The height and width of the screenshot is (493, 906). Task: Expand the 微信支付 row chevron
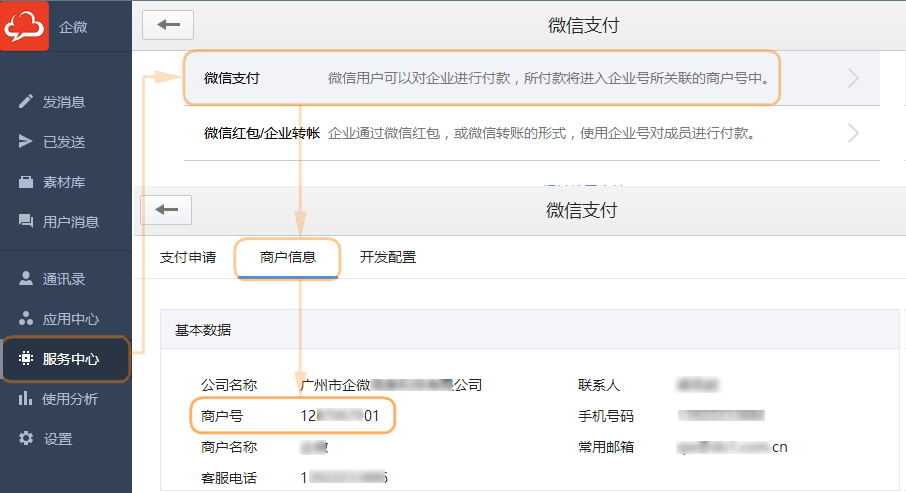coord(853,78)
